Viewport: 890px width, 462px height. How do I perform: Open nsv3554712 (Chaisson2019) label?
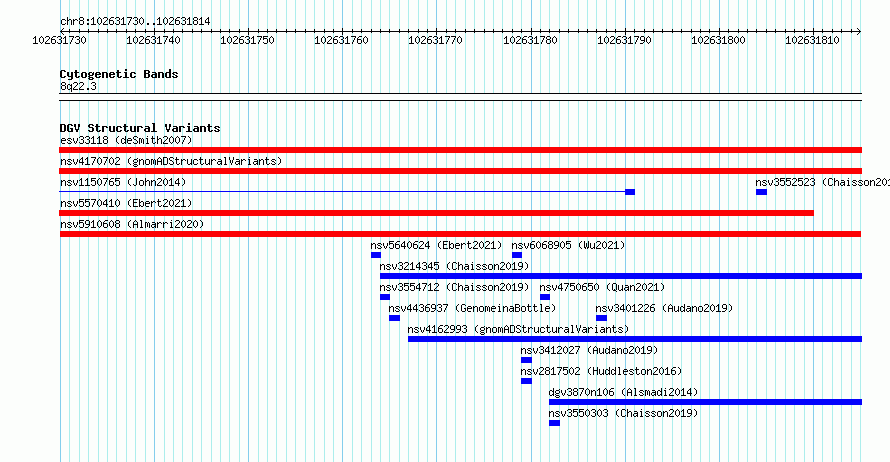454,287
